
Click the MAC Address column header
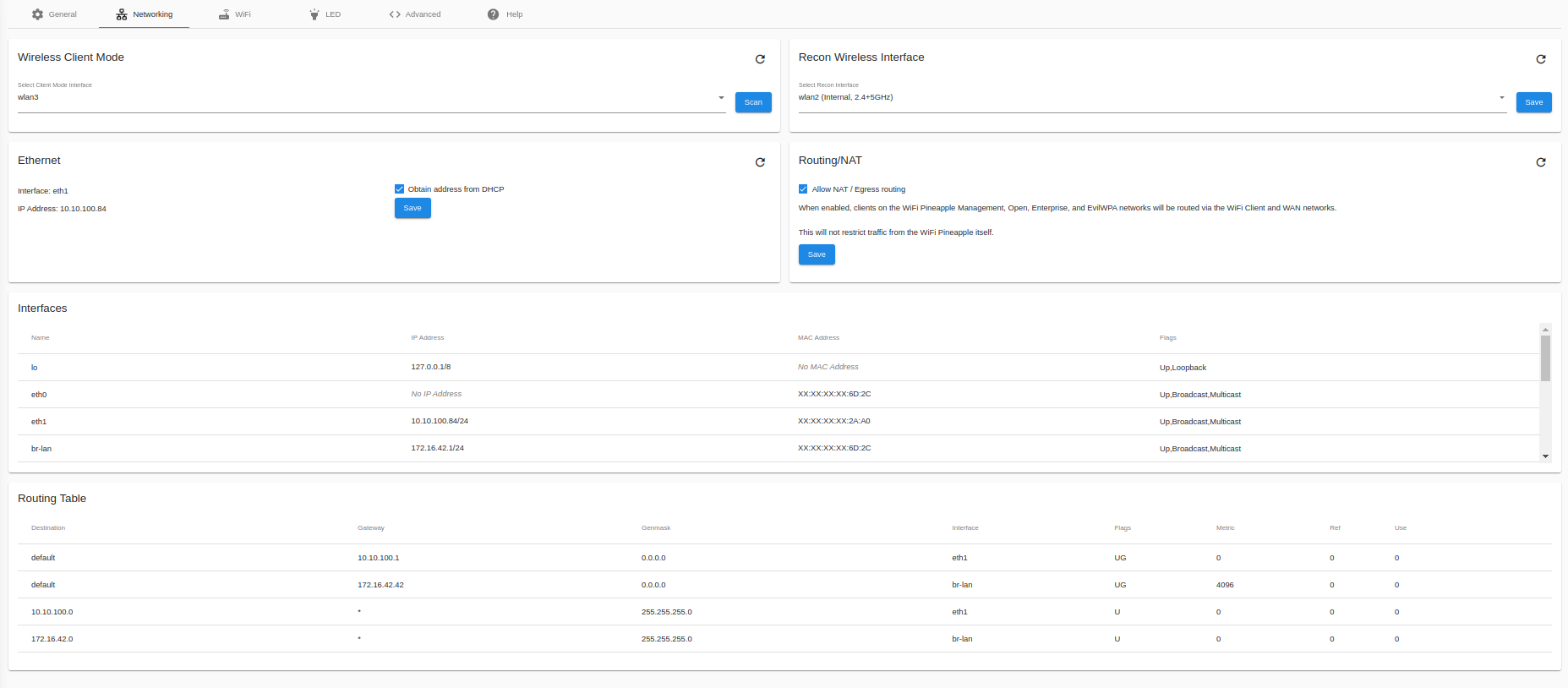pyautogui.click(x=818, y=338)
